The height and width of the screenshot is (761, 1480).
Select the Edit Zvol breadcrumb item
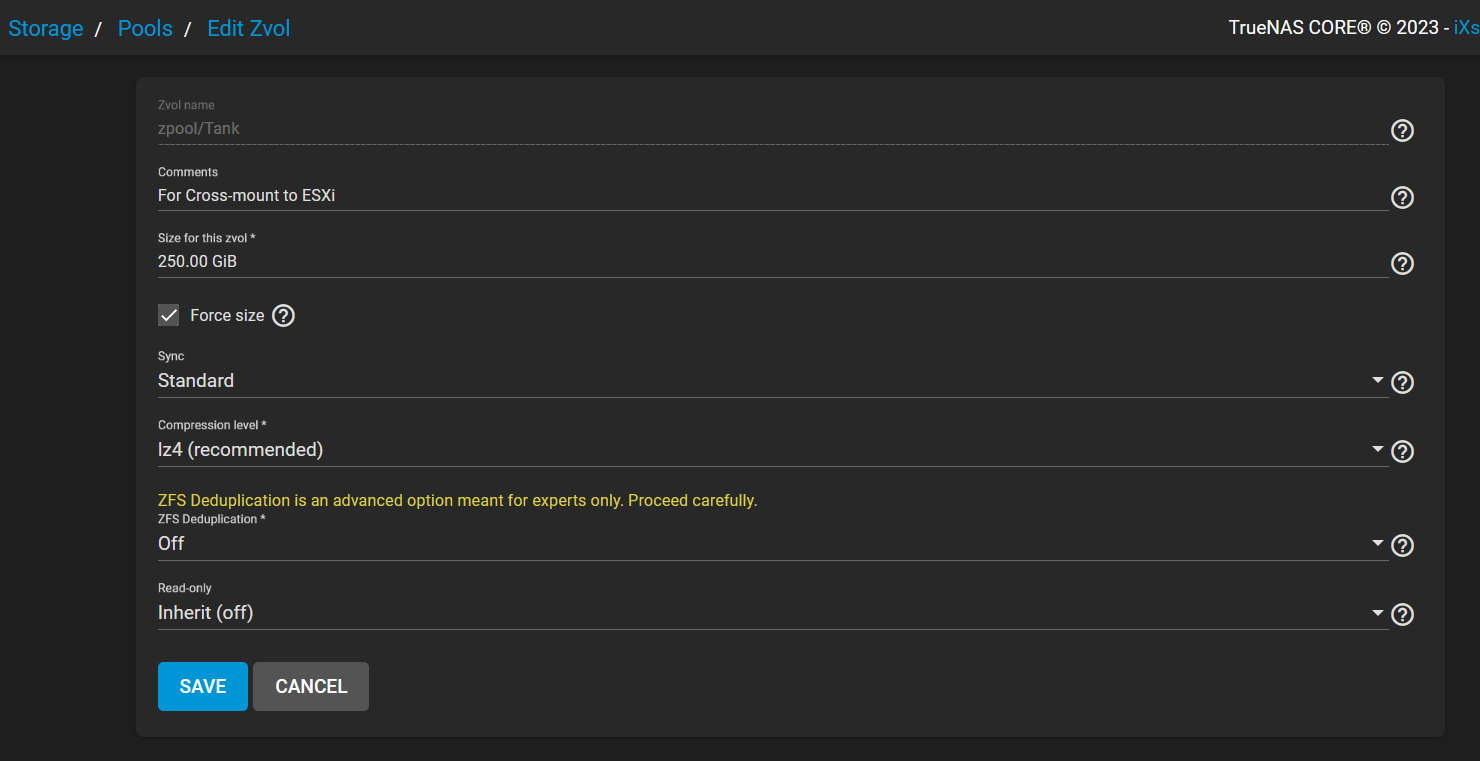249,28
